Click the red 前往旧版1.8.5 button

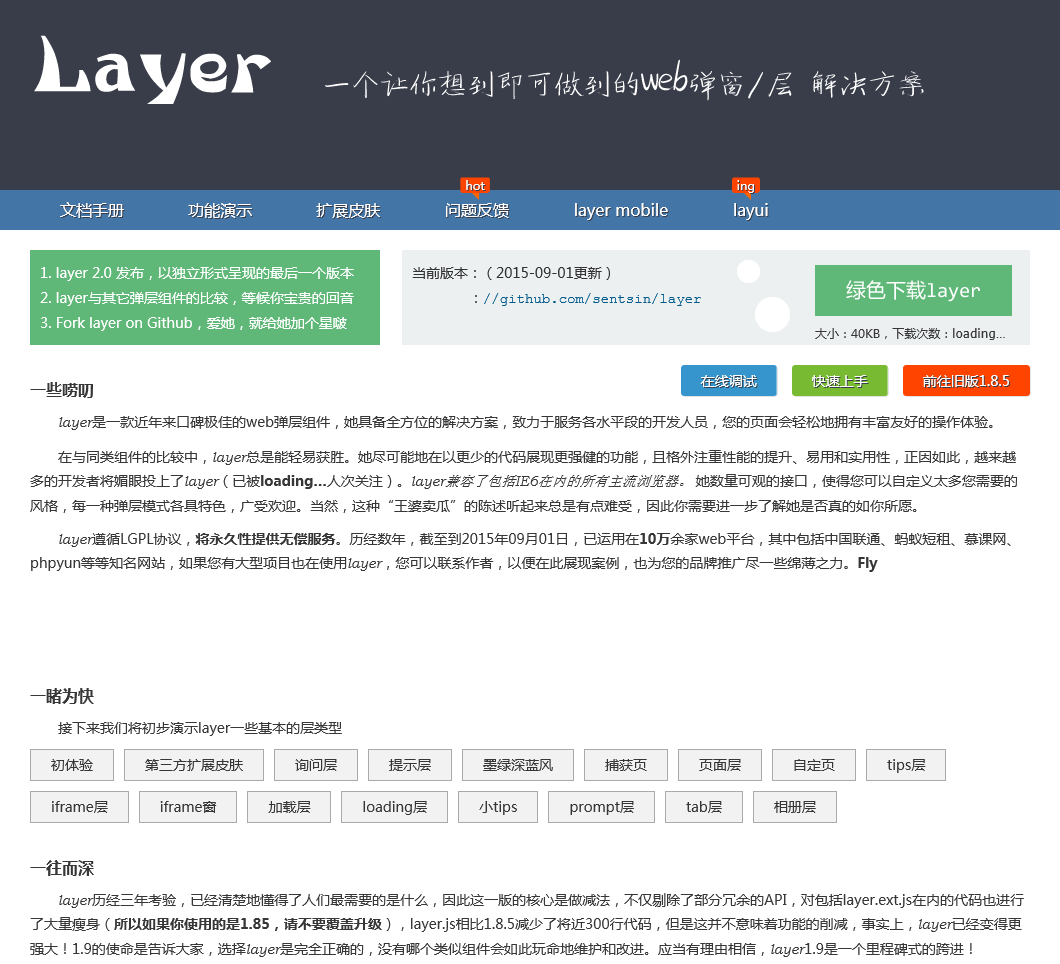[966, 381]
